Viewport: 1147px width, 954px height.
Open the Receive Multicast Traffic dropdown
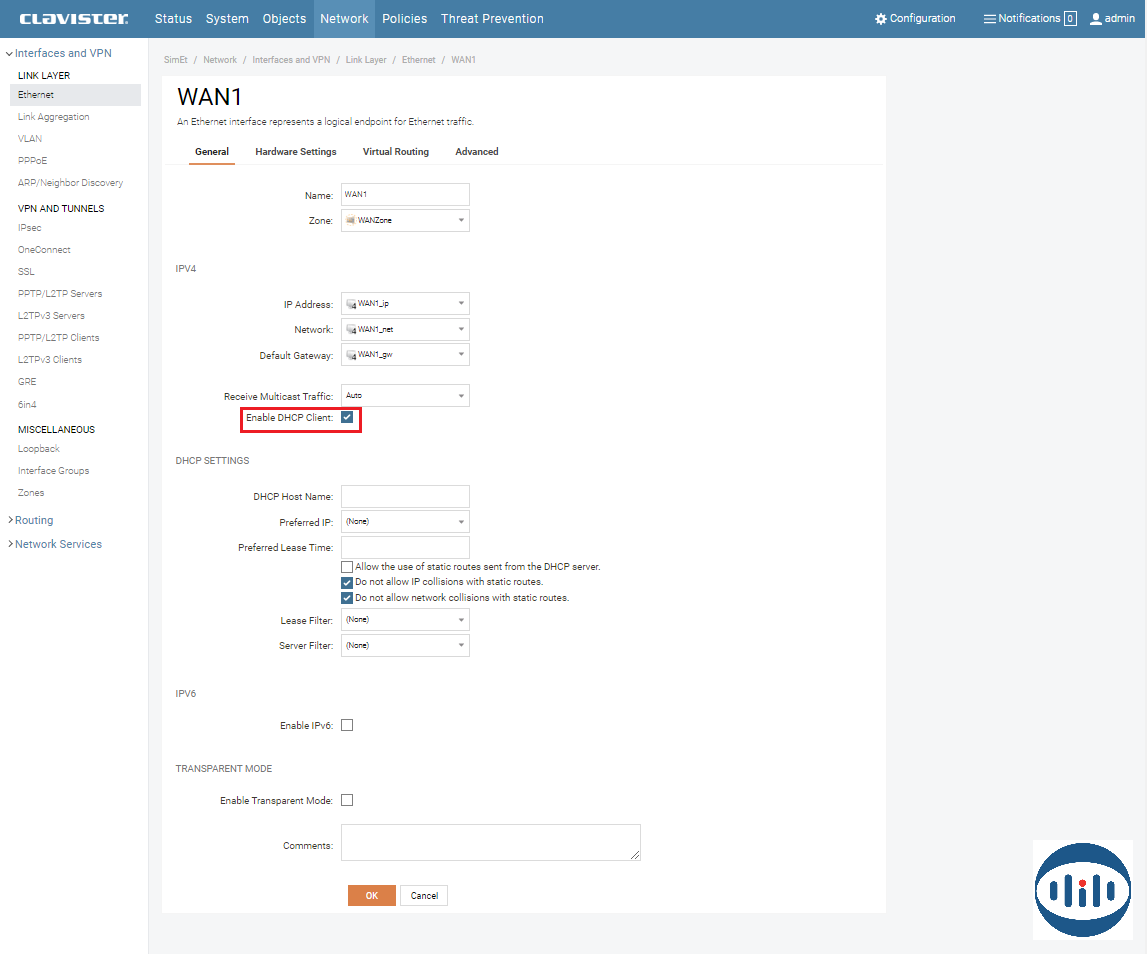coord(405,396)
